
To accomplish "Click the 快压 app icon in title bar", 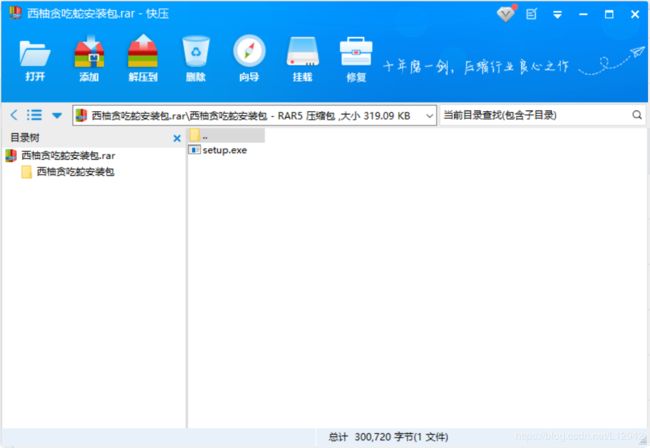I will (15, 12).
